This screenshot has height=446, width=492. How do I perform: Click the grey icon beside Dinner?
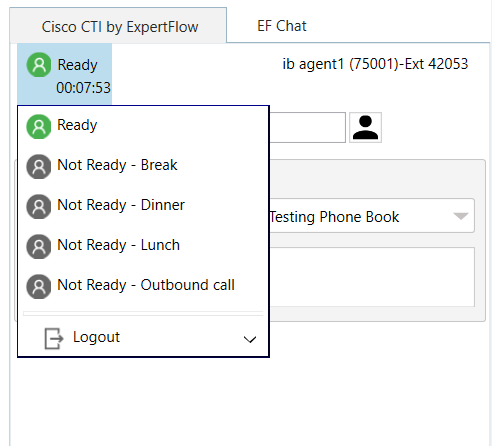point(39,206)
